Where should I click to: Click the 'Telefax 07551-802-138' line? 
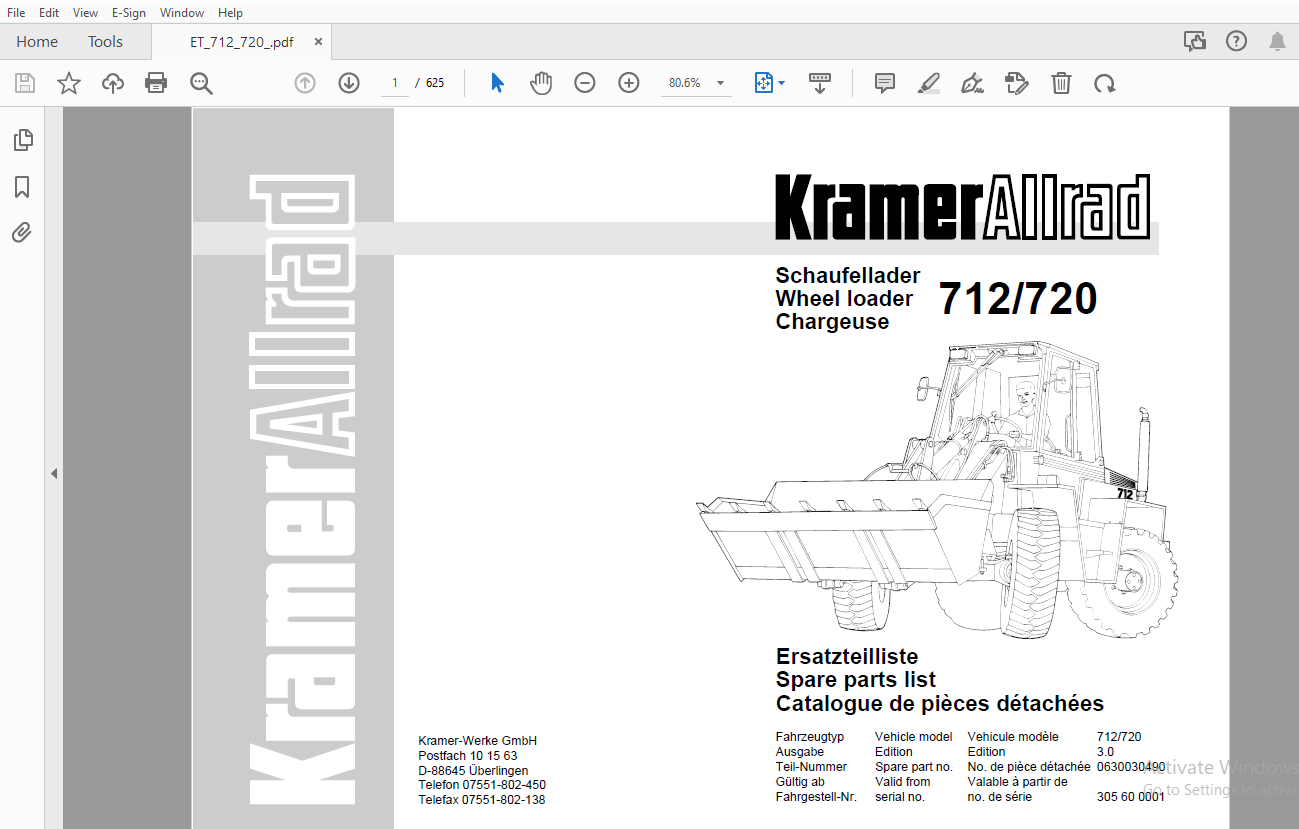(x=482, y=800)
